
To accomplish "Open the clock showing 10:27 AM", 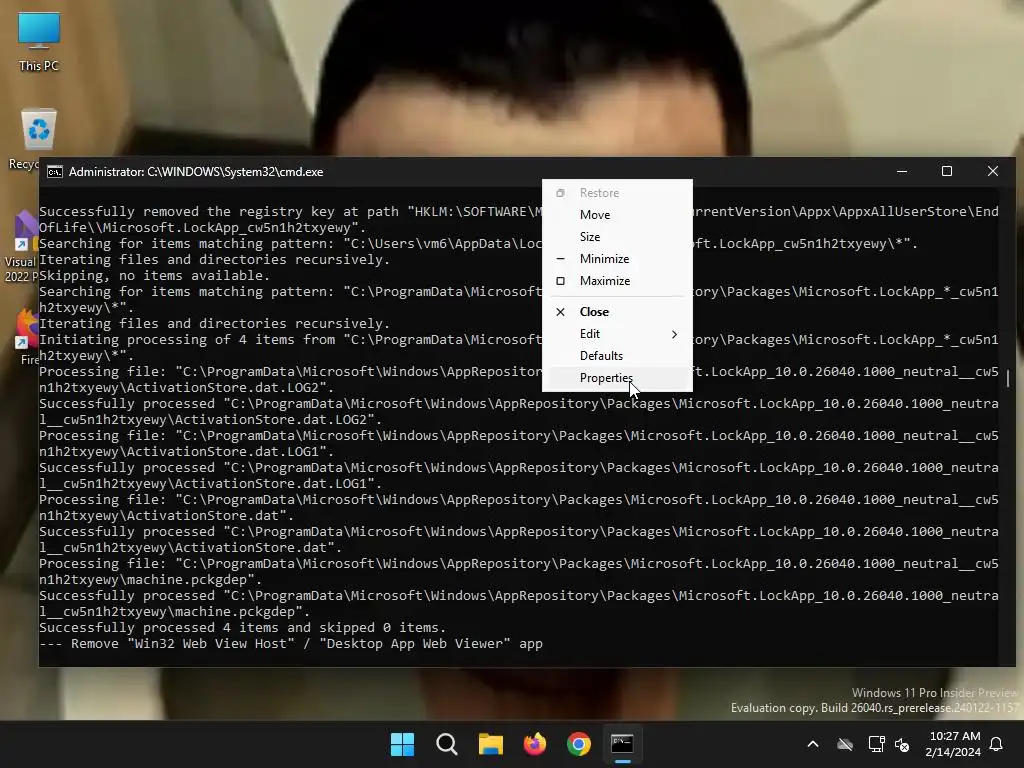I will (953, 744).
